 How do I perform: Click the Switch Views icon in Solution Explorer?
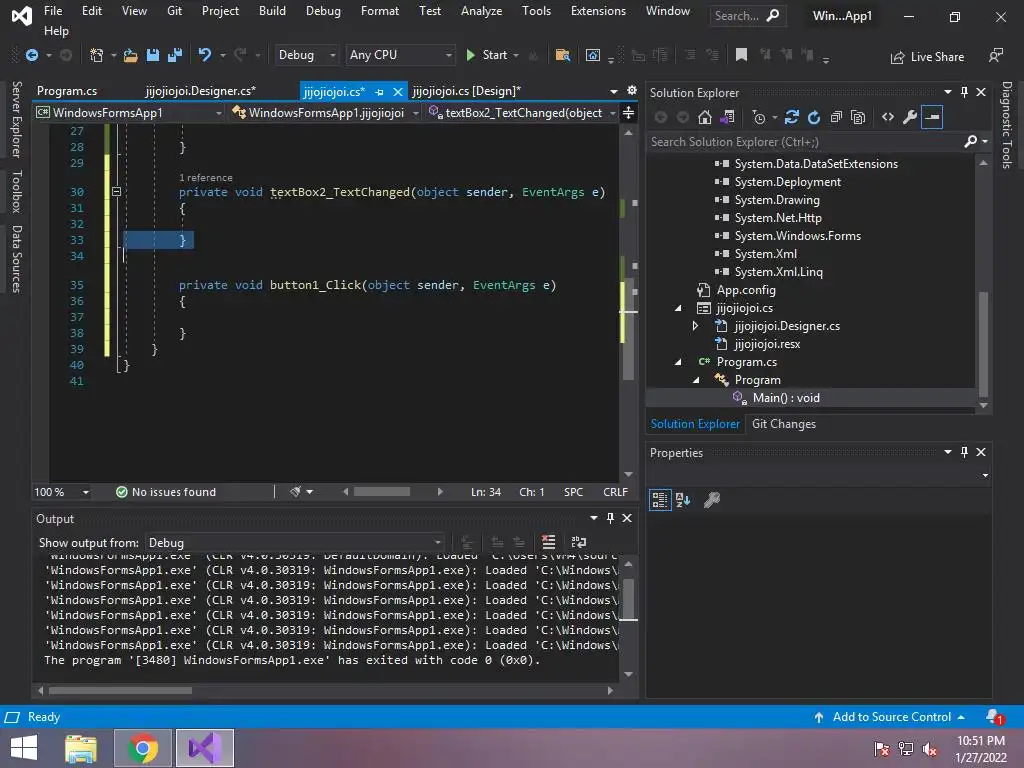pyautogui.click(x=727, y=118)
